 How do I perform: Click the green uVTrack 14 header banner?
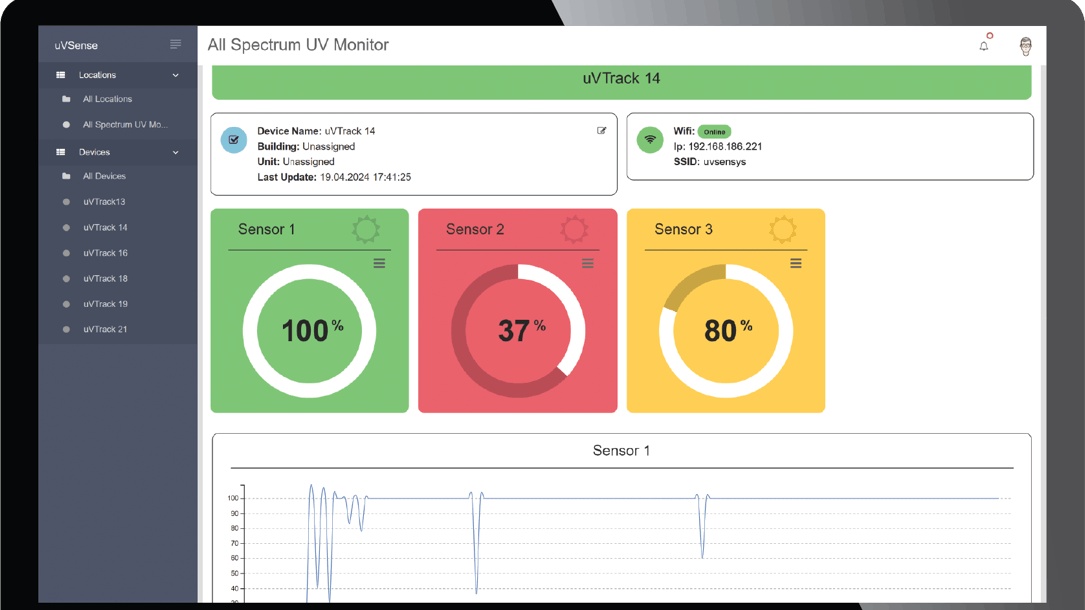coord(620,77)
